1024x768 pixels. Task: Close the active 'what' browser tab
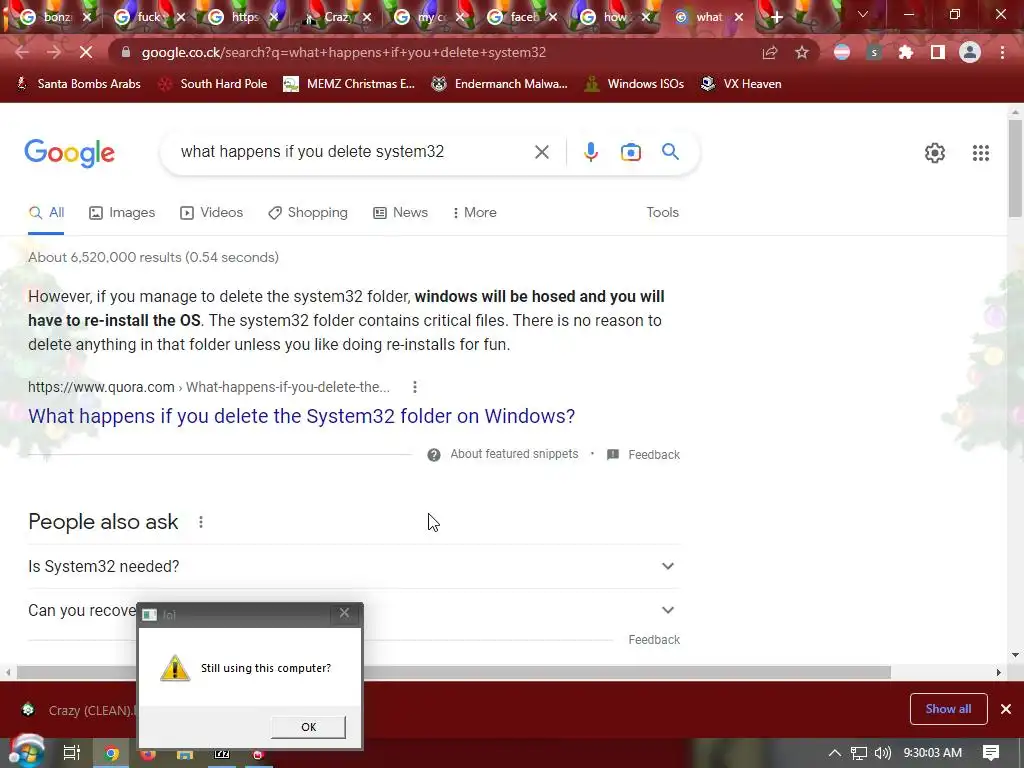pyautogui.click(x=739, y=18)
